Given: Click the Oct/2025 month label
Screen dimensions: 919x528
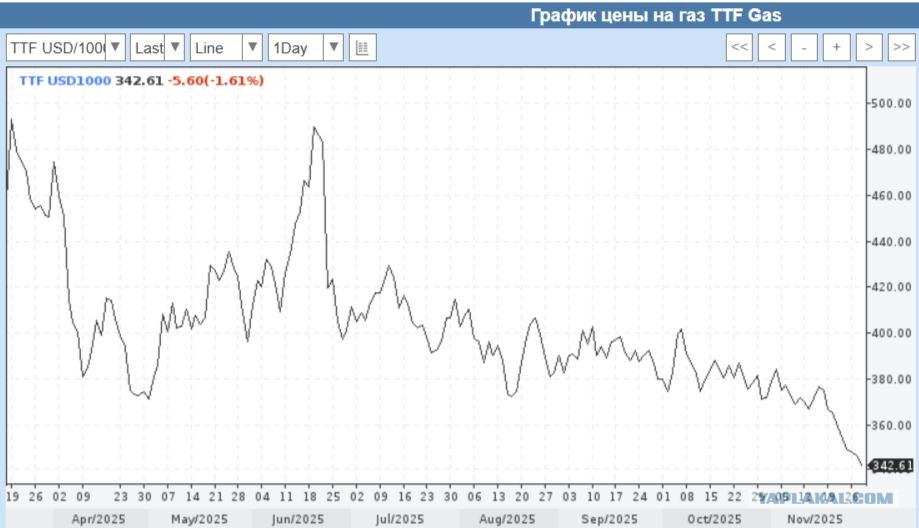Looking at the screenshot, I should click(x=714, y=519).
